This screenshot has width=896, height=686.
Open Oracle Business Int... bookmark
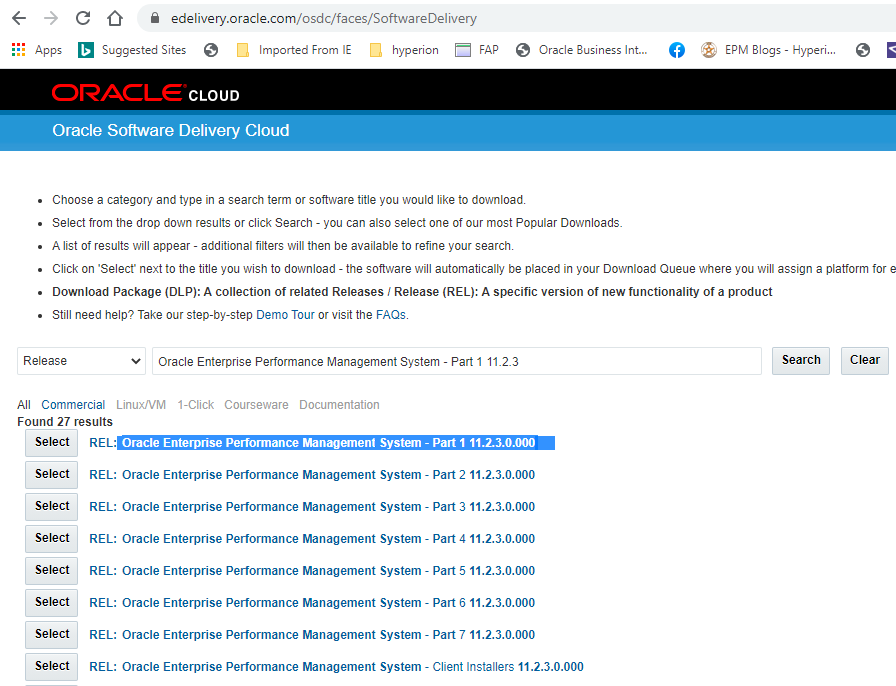(581, 50)
